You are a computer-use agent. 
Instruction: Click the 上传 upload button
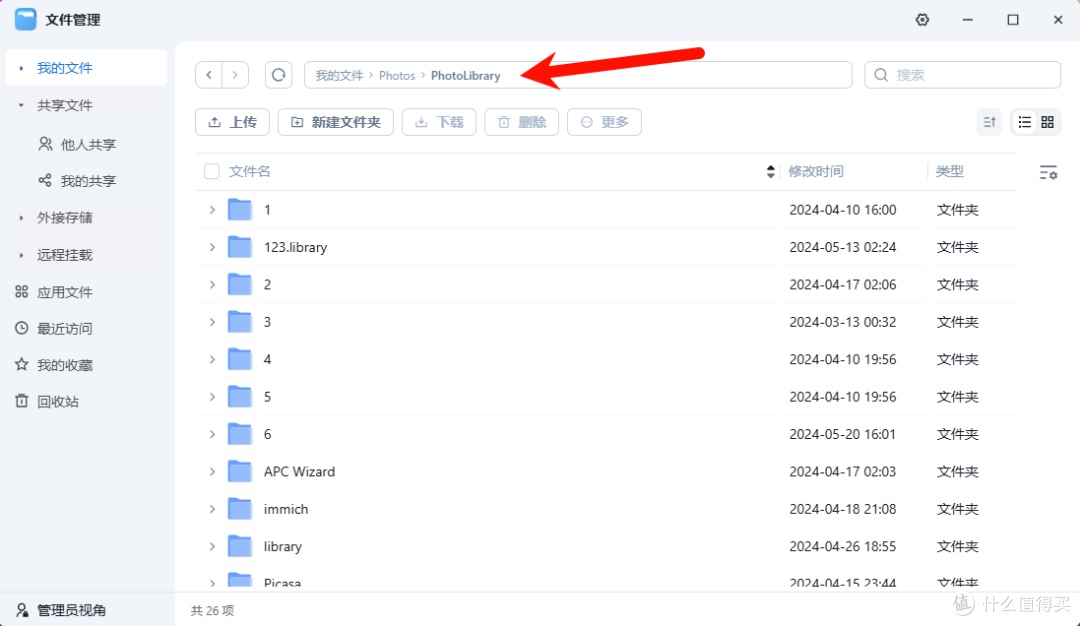pos(232,122)
